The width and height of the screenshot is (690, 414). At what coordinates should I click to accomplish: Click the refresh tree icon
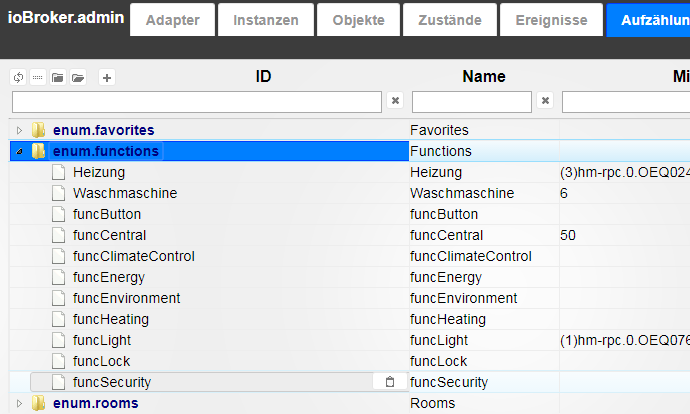[18, 77]
